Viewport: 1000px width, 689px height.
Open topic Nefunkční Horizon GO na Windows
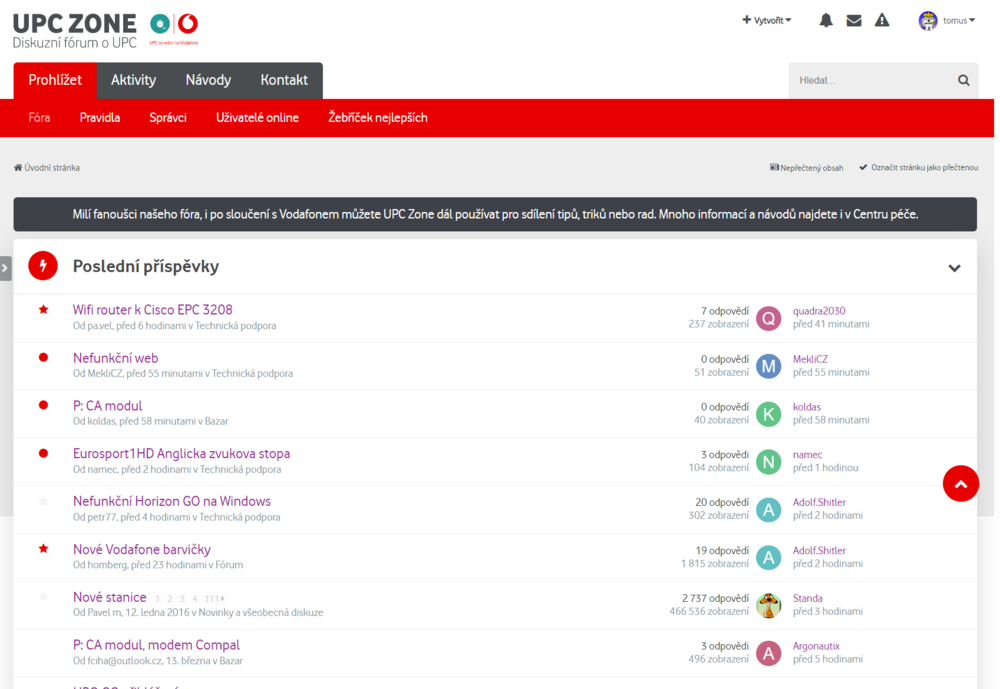pyautogui.click(x=172, y=501)
